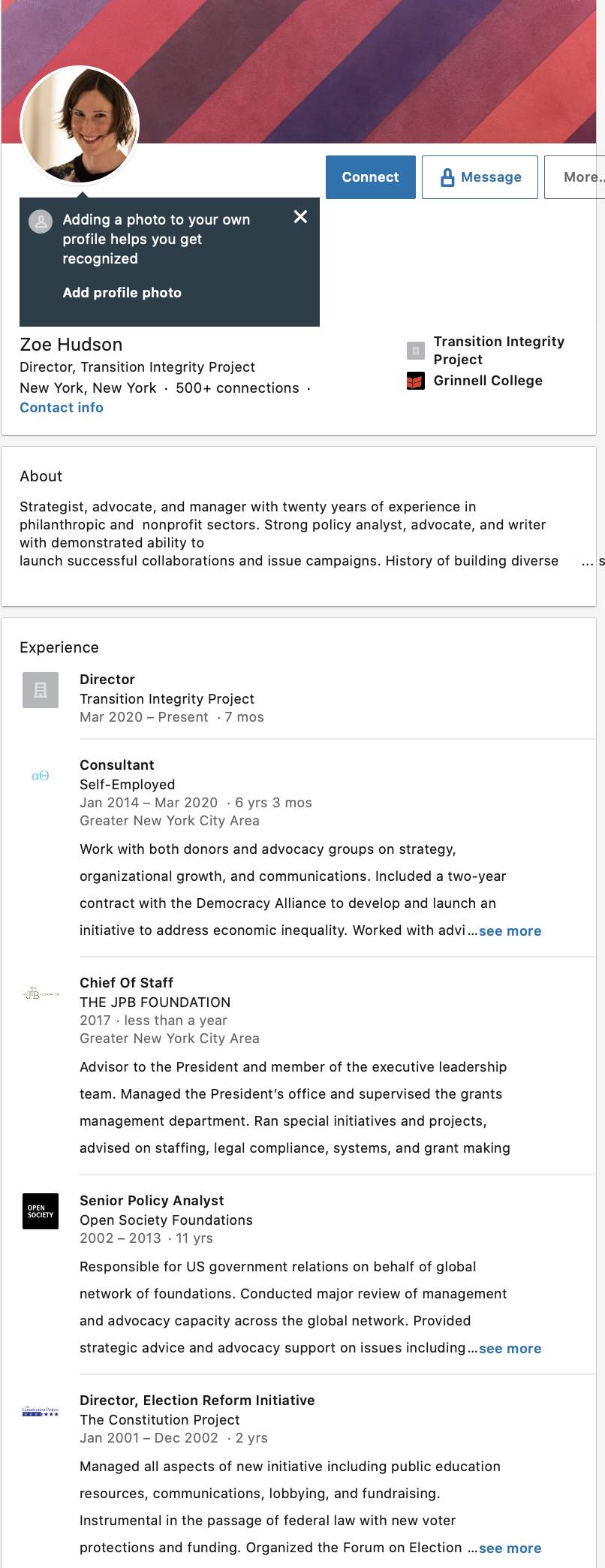Open the Contact info link
This screenshot has width=605, height=1568.
click(x=62, y=408)
